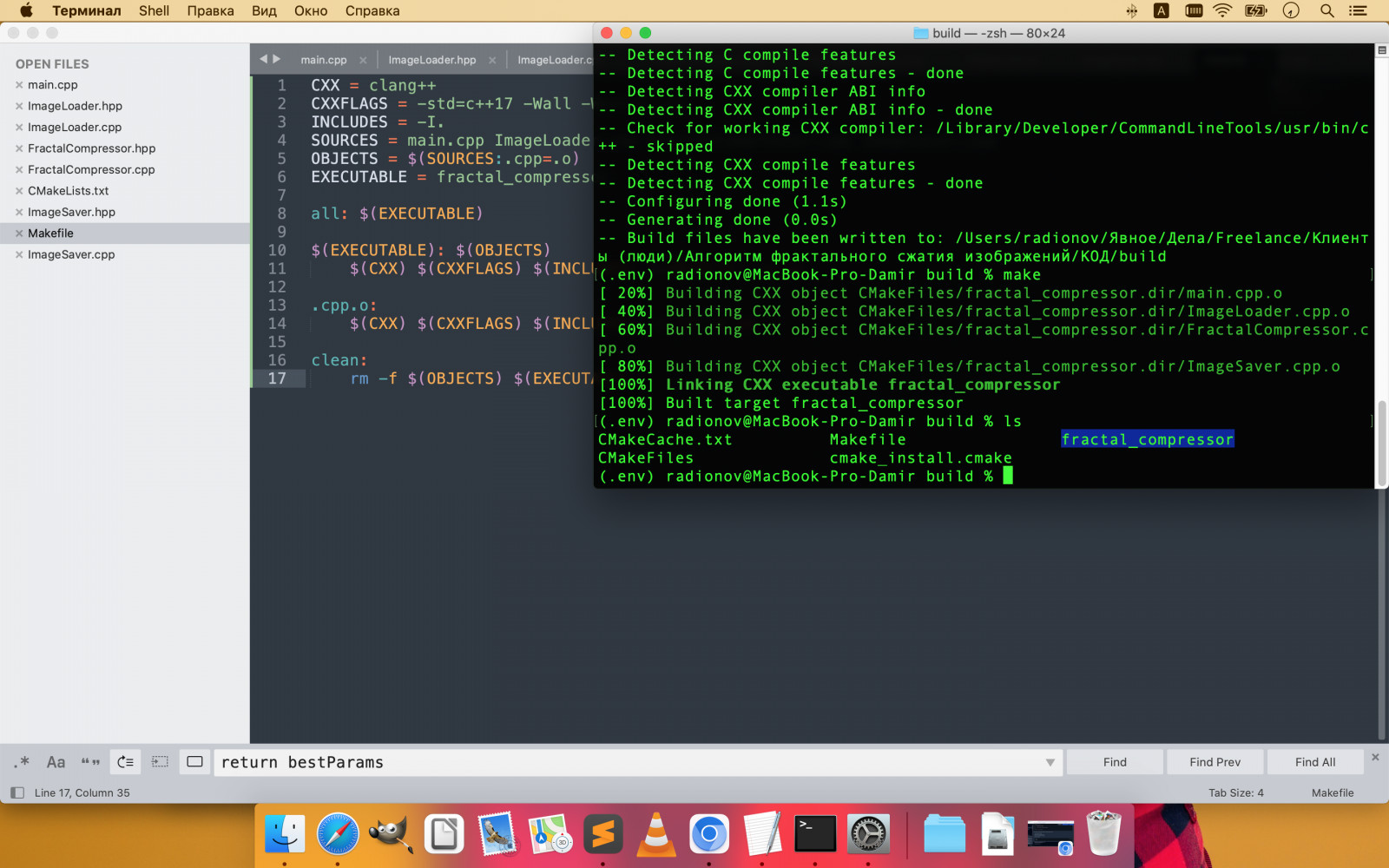Open the find history dropdown arrow
This screenshot has height=868, width=1389.
(x=1050, y=763)
